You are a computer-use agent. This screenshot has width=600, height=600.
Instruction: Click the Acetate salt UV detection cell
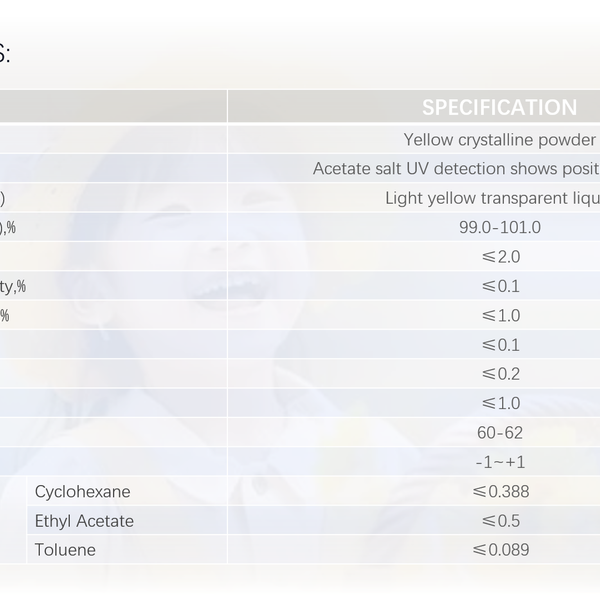point(456,169)
